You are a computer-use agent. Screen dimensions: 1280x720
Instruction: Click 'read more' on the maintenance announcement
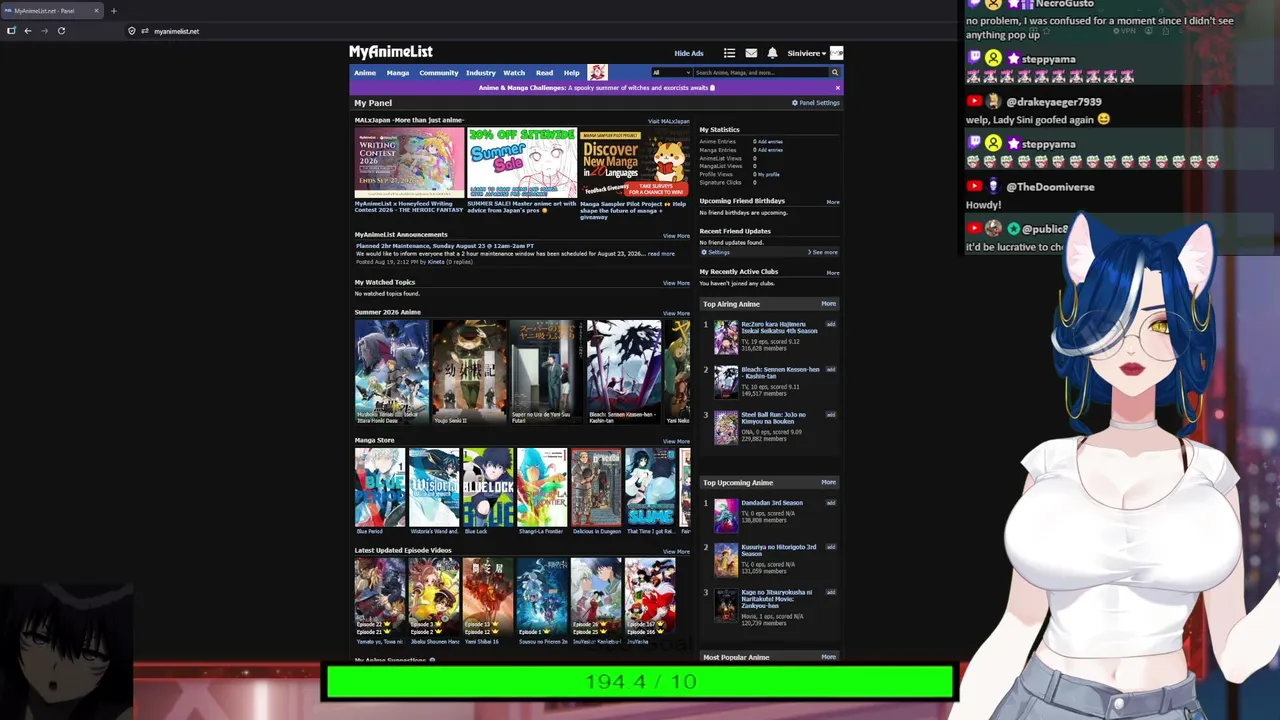click(x=661, y=254)
